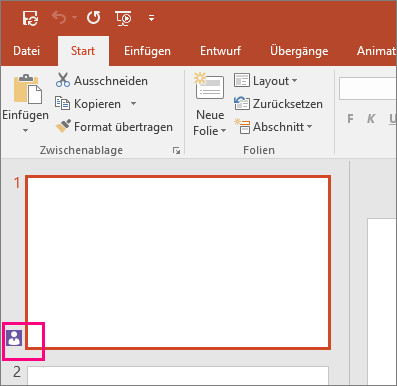The height and width of the screenshot is (386, 397).
Task: Select the Format übertragen paintbrush icon
Action: pyautogui.click(x=63, y=126)
